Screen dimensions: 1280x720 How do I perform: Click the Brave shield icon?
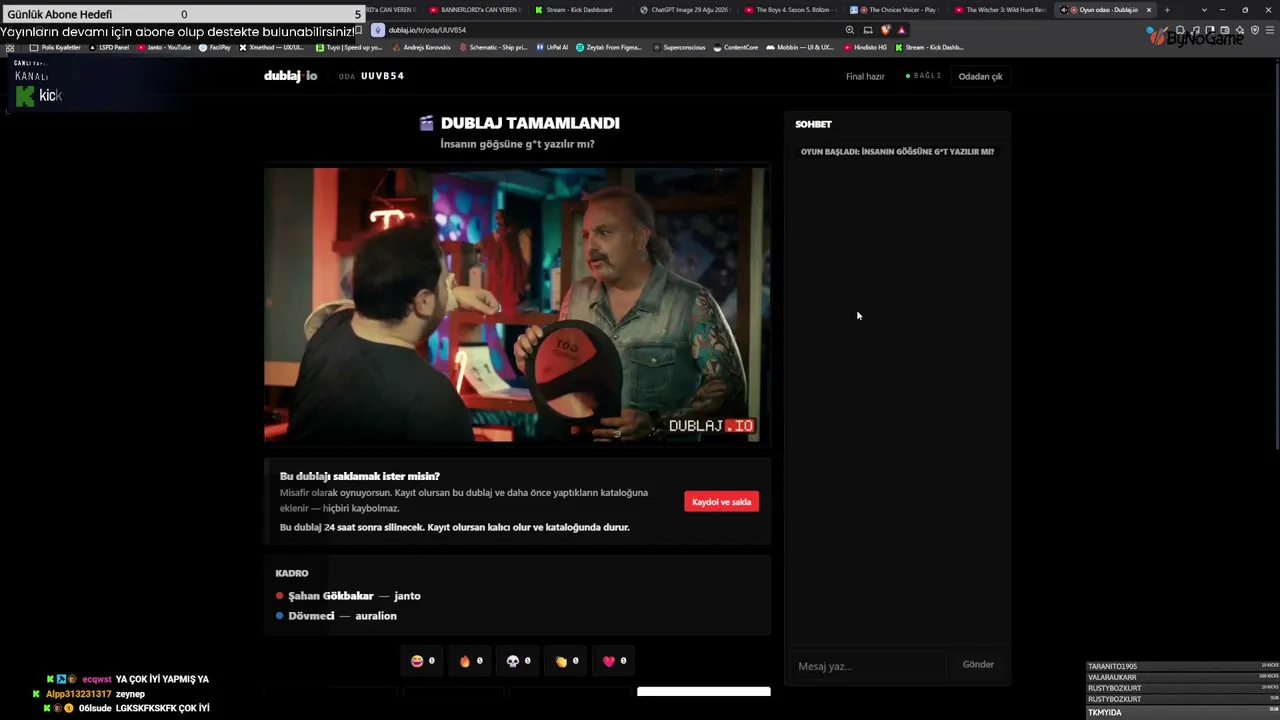point(885,30)
